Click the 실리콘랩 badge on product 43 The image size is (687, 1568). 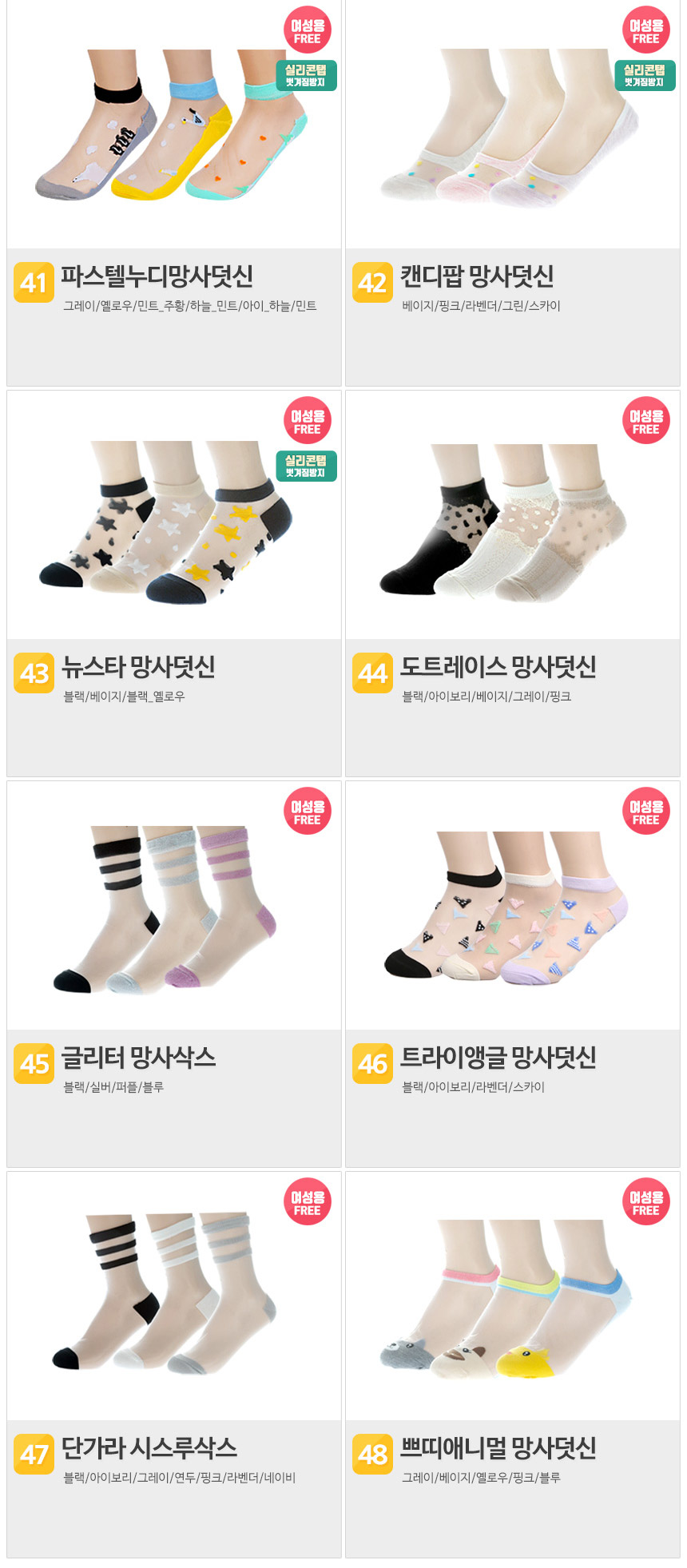point(306,466)
